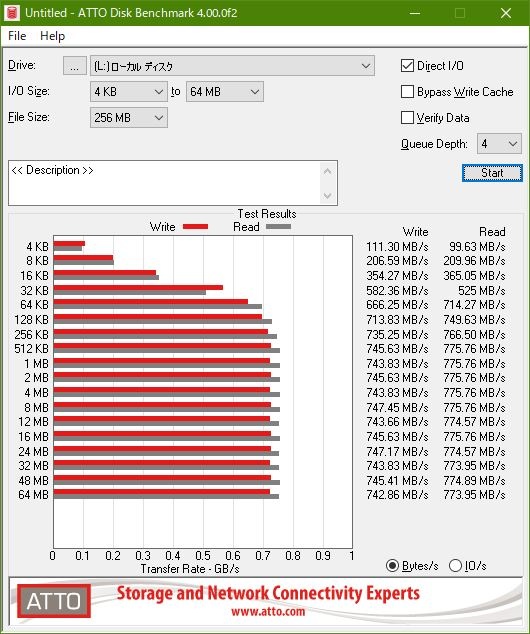This screenshot has height=634, width=530.
Task: Click the 582.36 MB/s write value
Action: [397, 290]
